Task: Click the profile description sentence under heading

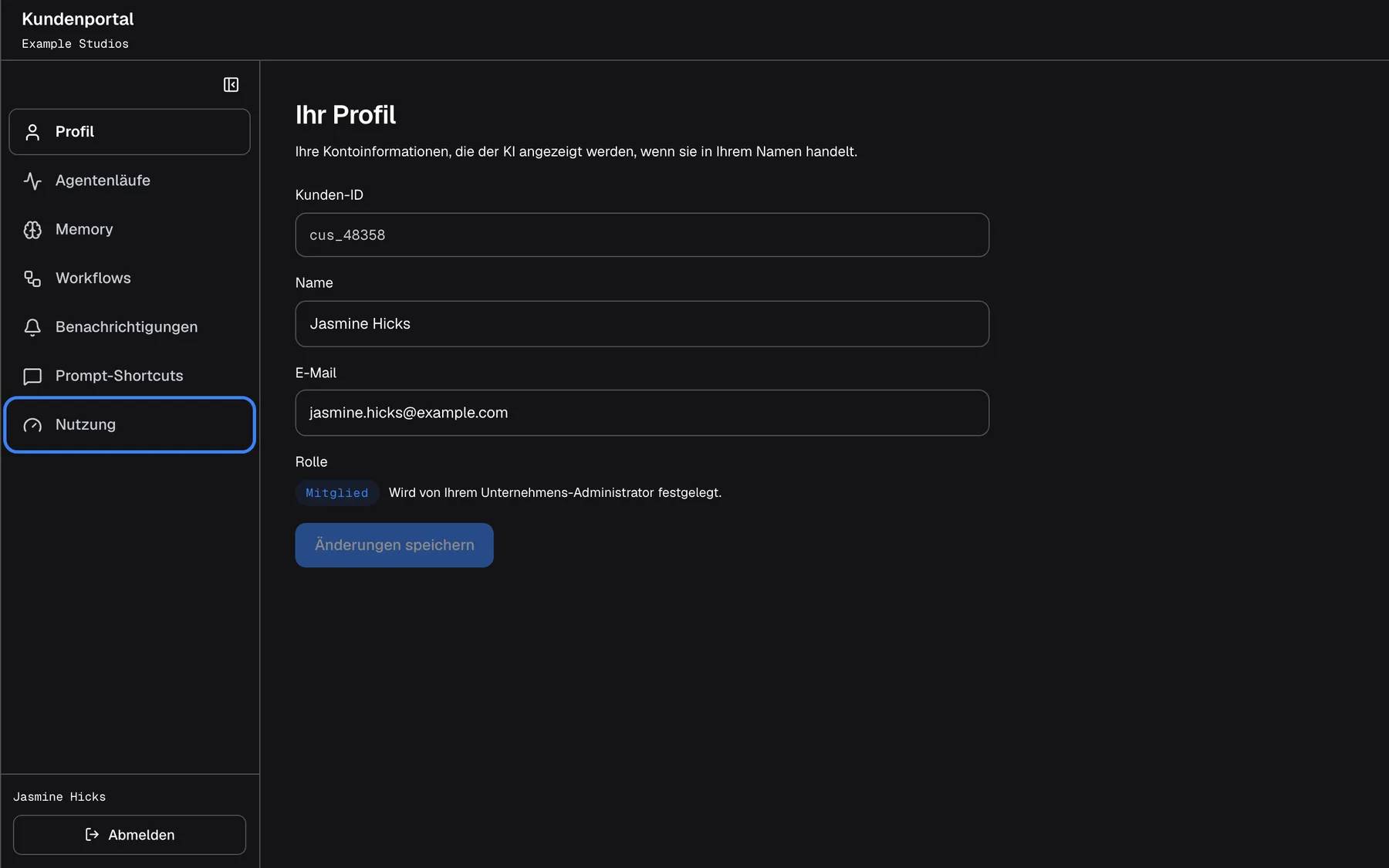Action: 576,152
